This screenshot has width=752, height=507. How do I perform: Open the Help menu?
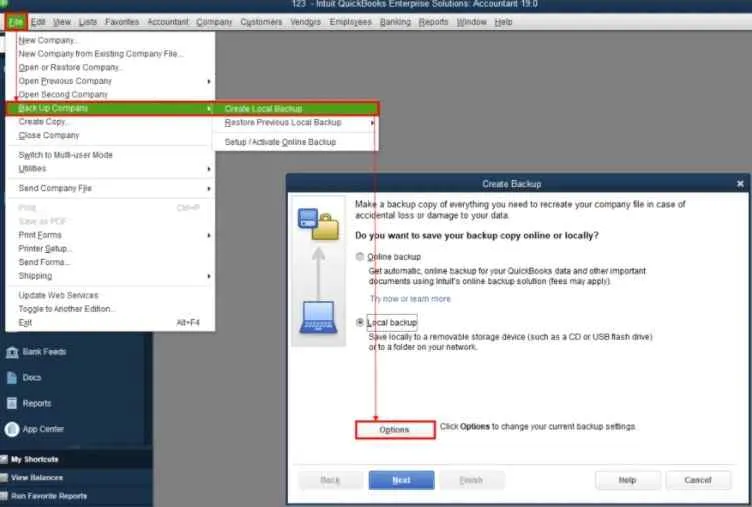(503, 22)
